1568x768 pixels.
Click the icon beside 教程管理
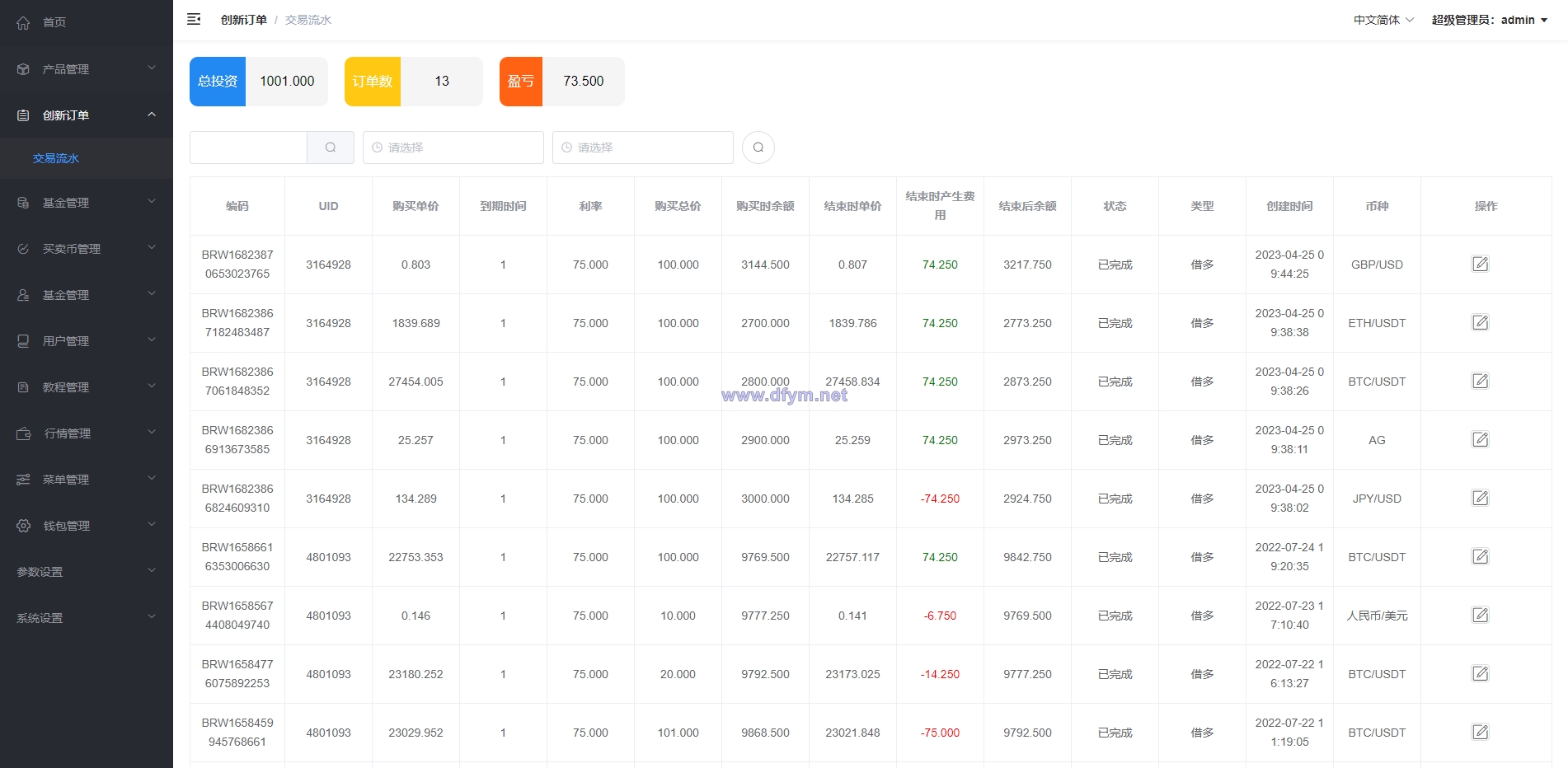[23, 387]
